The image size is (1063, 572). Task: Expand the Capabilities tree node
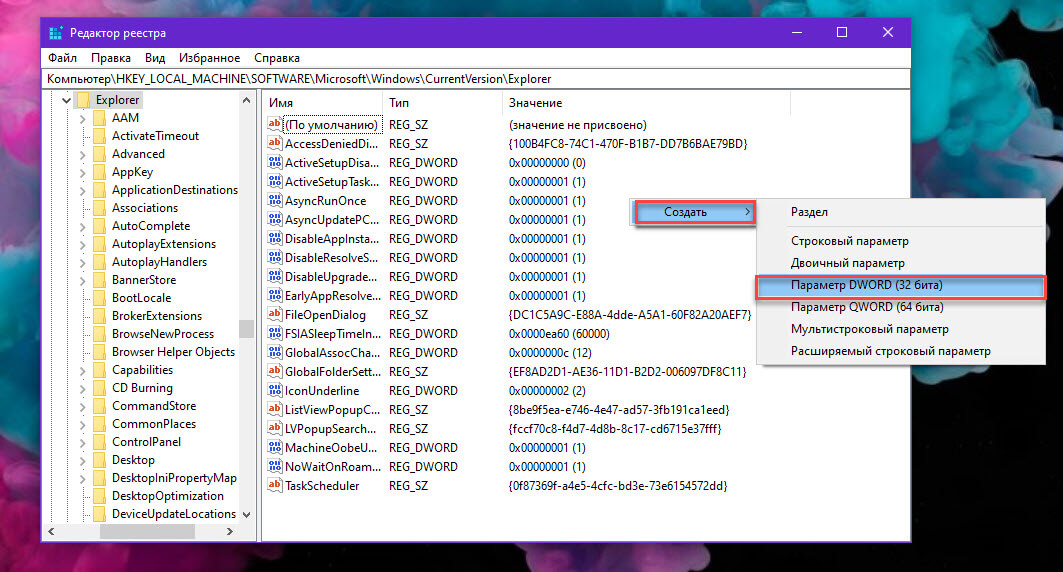[83, 370]
